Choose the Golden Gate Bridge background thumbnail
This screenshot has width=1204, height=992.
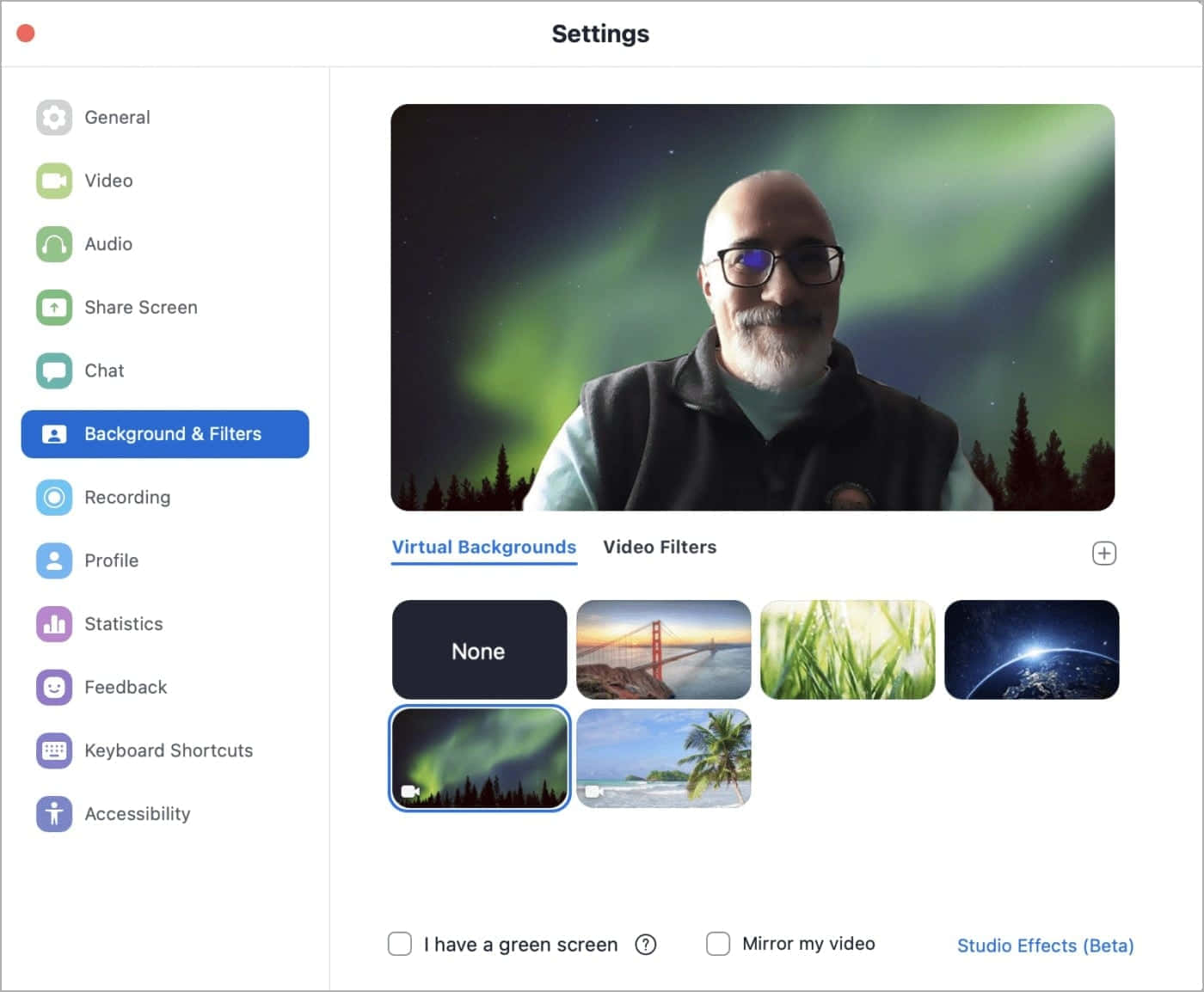pyautogui.click(x=663, y=650)
